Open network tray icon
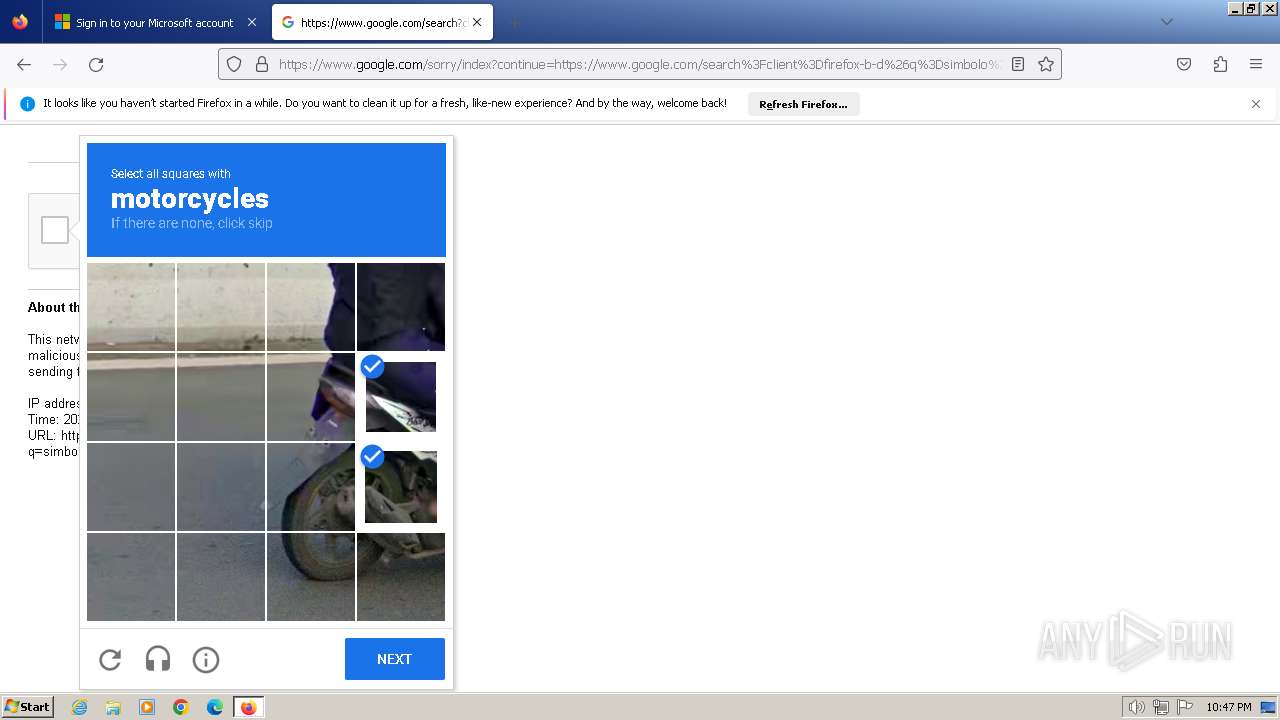Viewport: 1280px width, 720px height. click(x=1161, y=707)
